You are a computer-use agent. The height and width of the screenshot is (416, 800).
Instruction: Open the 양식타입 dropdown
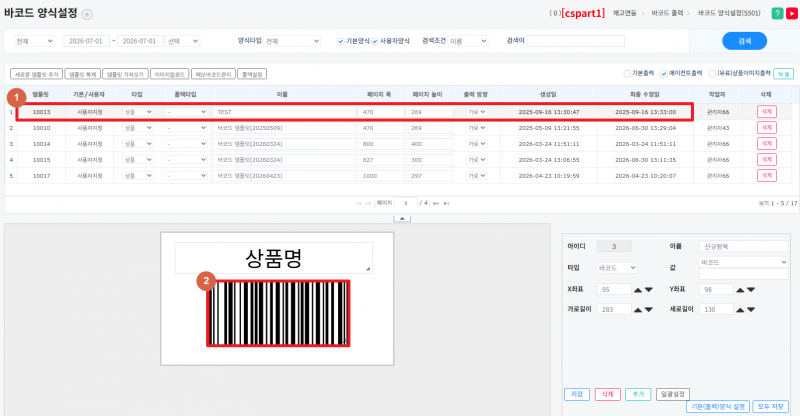(292, 41)
